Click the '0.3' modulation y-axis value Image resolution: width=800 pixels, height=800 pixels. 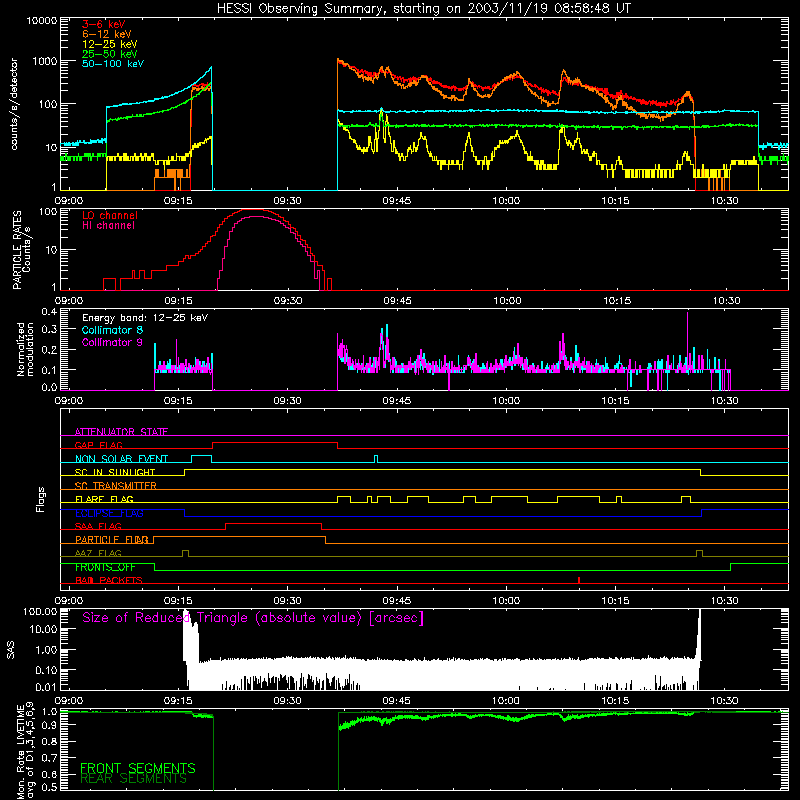(49, 329)
